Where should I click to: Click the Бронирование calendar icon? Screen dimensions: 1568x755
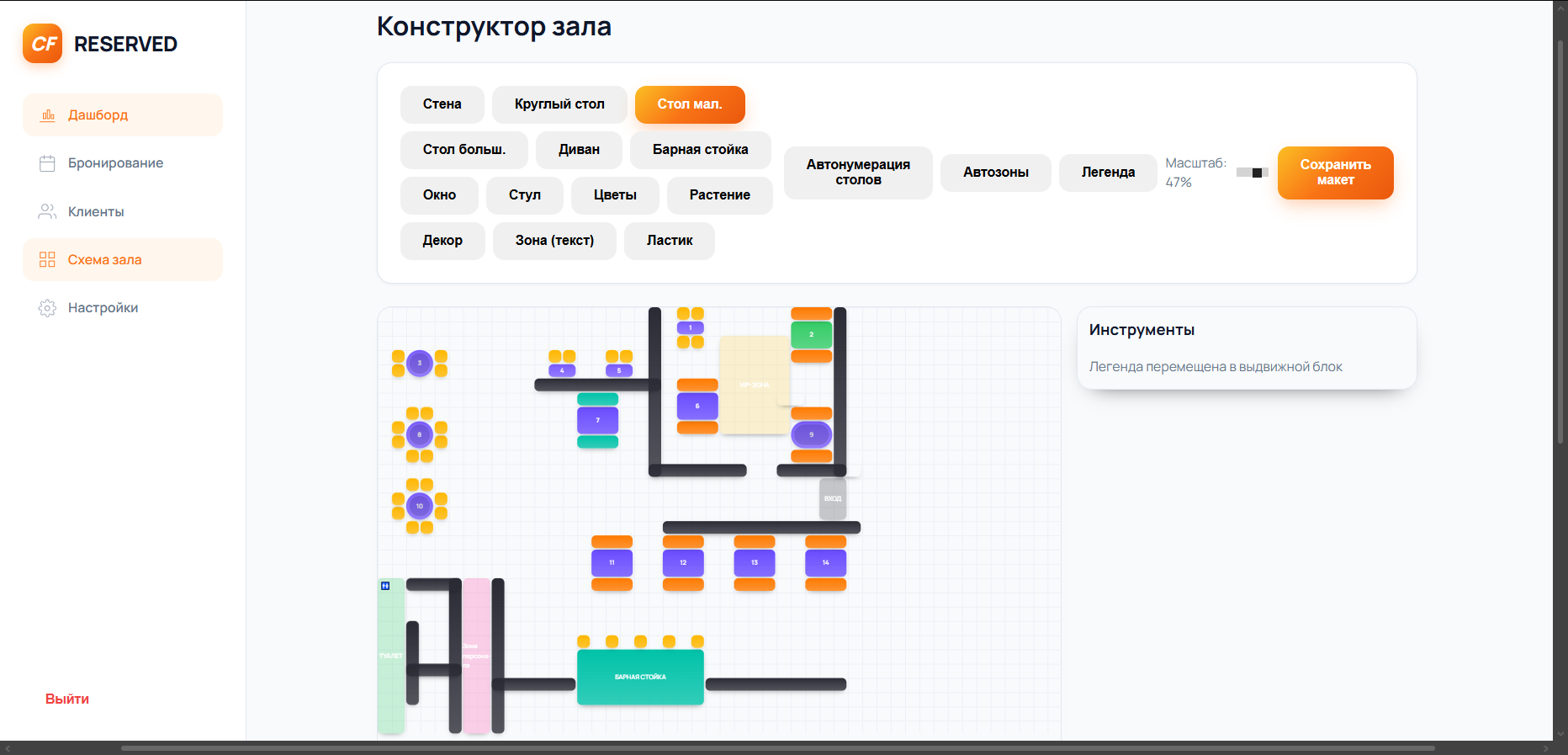(48, 163)
